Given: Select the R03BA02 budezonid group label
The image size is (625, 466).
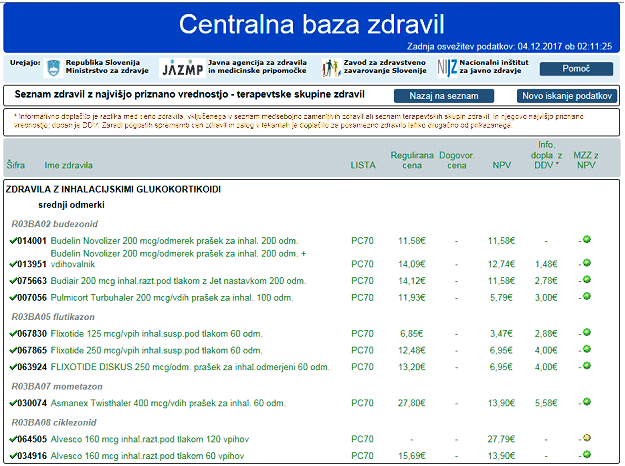Looking at the screenshot, I should 55,224.
